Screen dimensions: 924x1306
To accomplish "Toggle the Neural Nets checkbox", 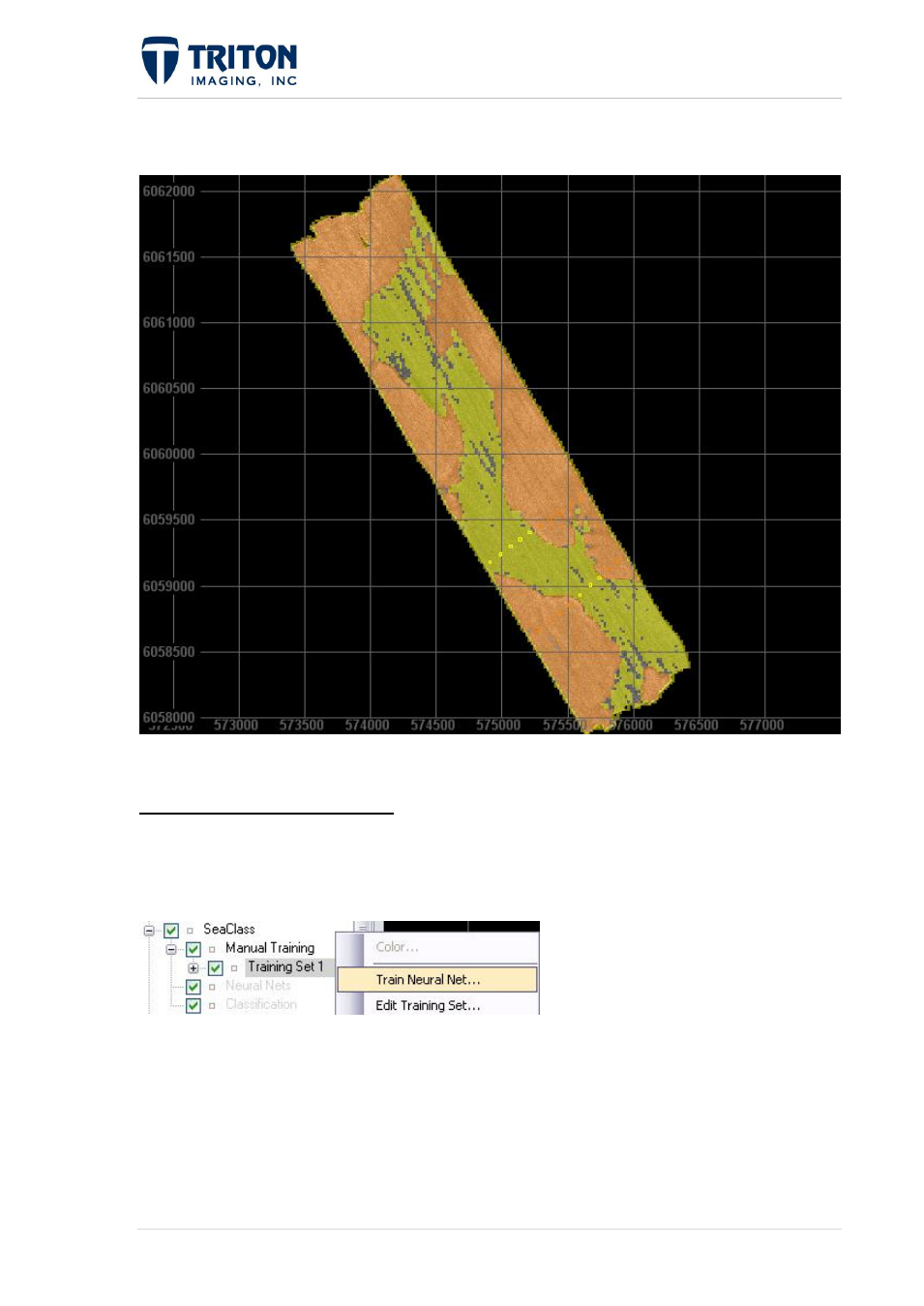I will click(x=194, y=987).
